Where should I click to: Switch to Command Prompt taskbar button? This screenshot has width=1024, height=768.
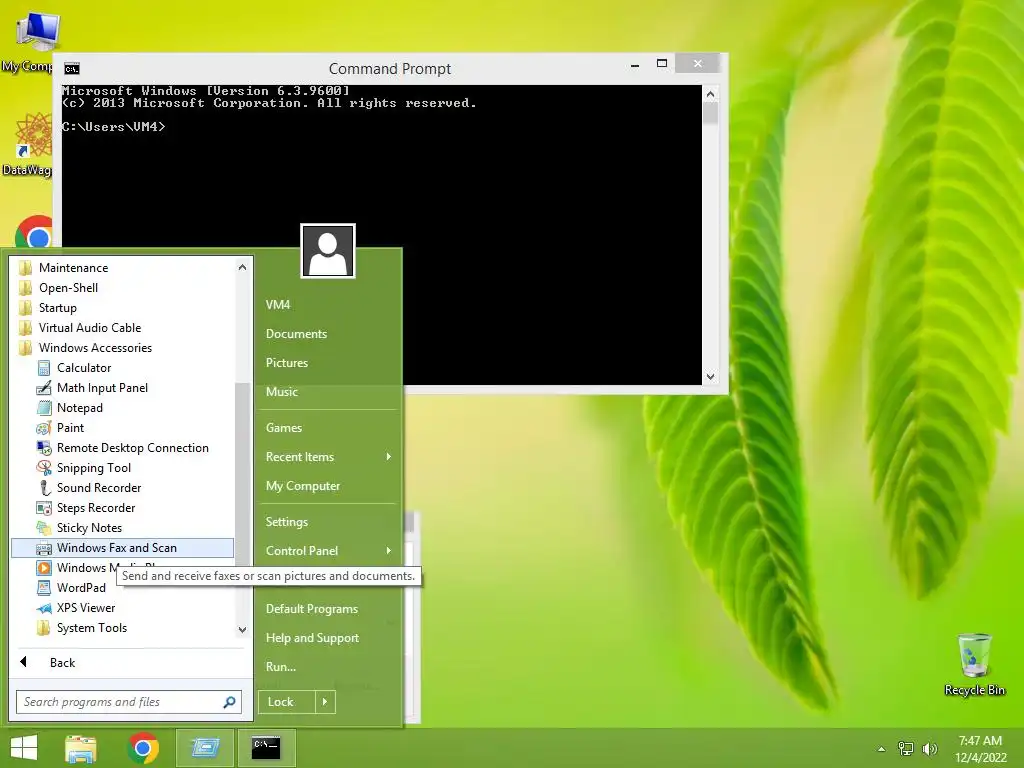(x=266, y=748)
